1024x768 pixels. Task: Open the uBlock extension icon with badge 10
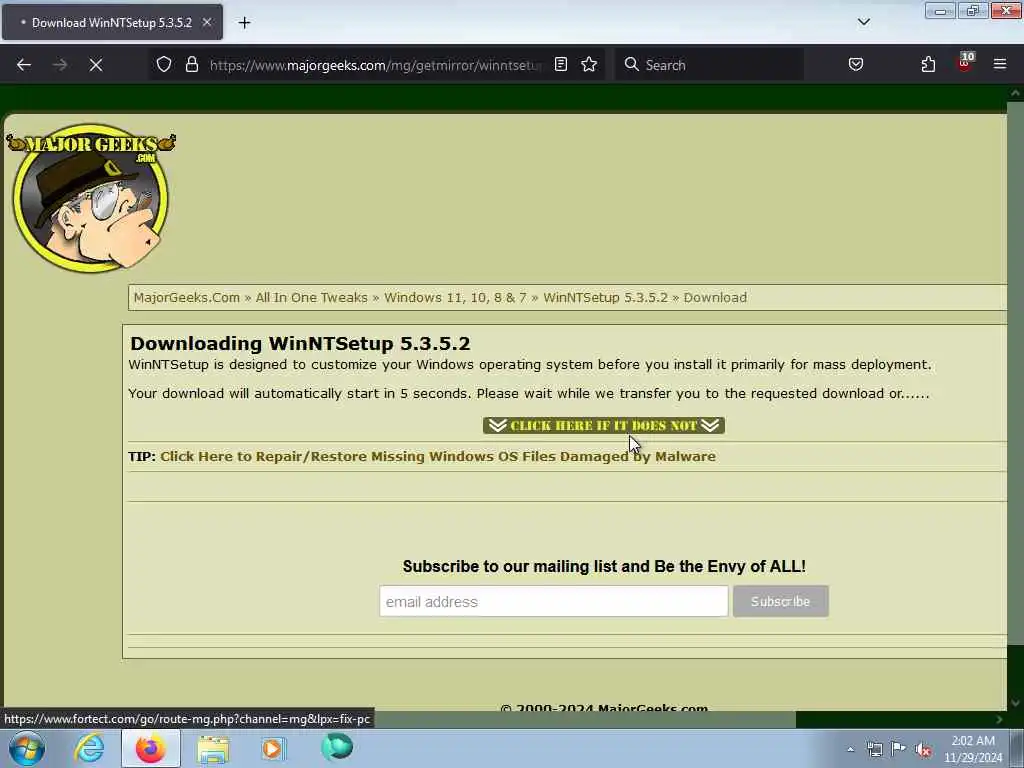point(965,63)
